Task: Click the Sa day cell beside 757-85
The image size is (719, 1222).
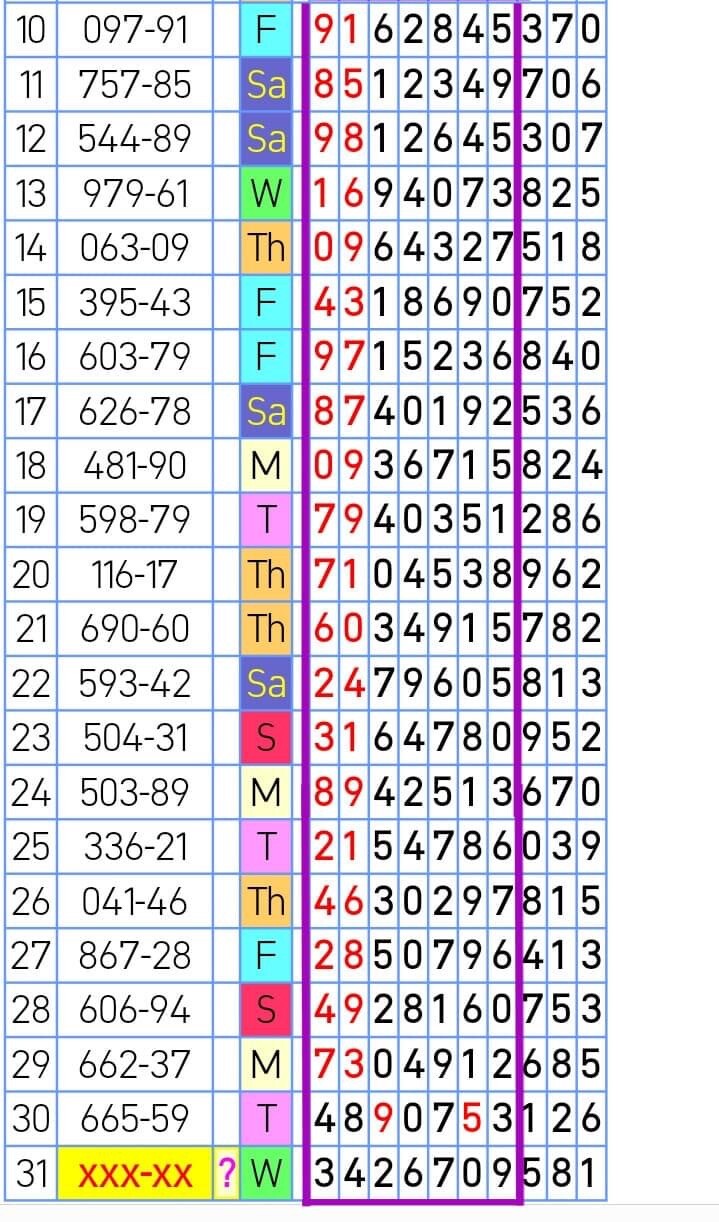Action: click(x=266, y=85)
